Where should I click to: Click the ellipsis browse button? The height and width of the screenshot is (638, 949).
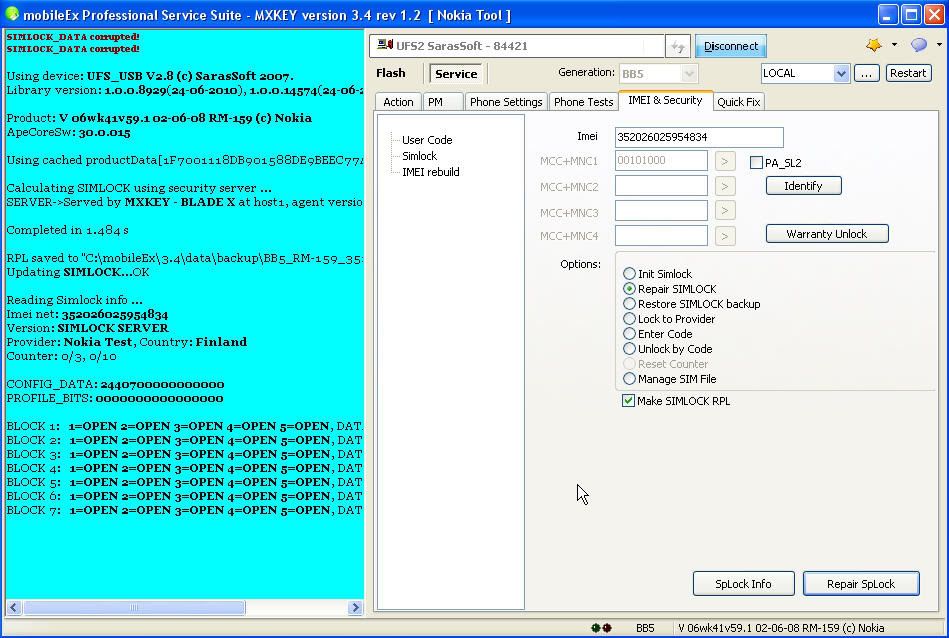(867, 73)
